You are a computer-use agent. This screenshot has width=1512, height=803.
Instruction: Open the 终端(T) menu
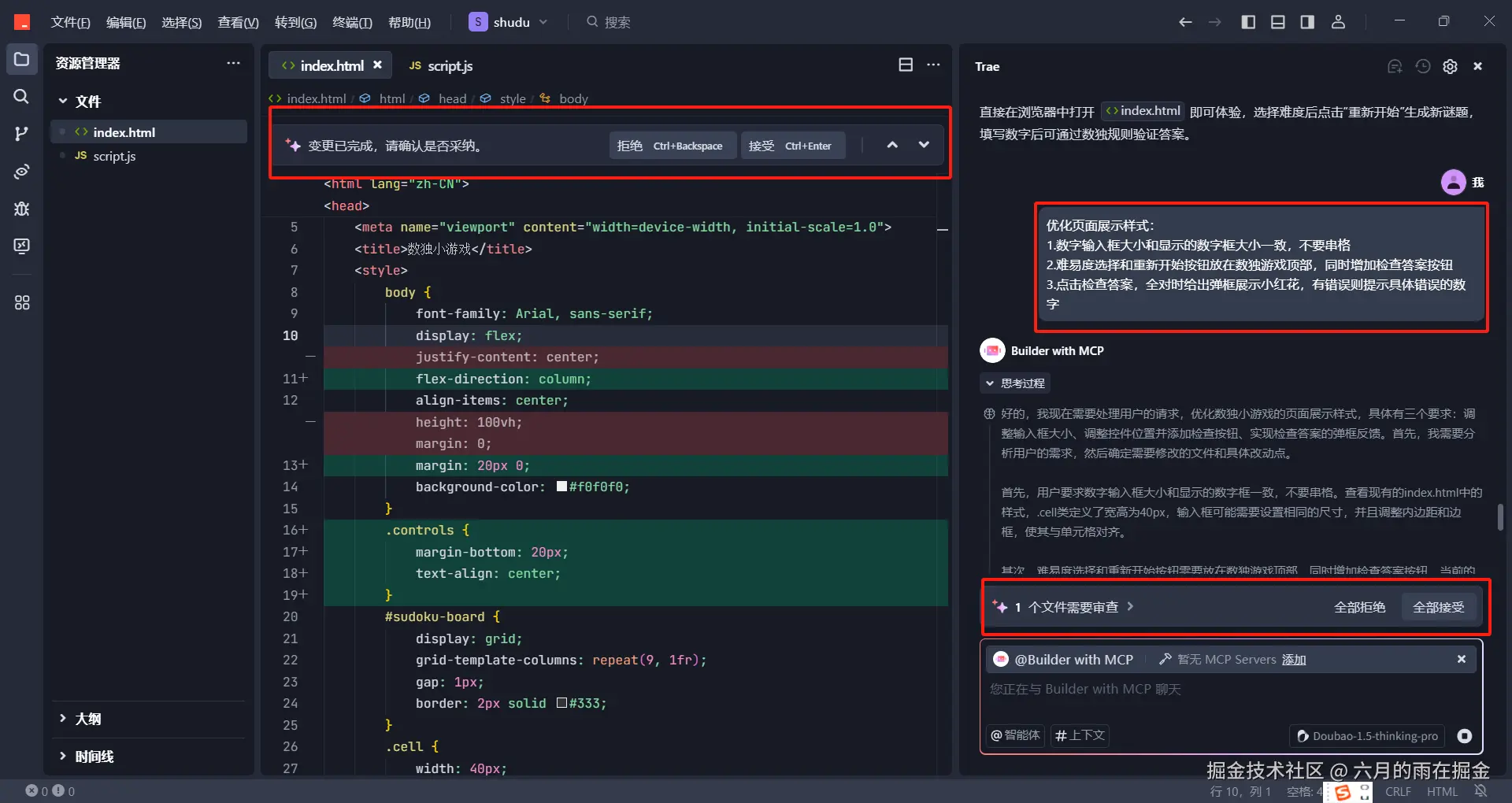[x=352, y=22]
